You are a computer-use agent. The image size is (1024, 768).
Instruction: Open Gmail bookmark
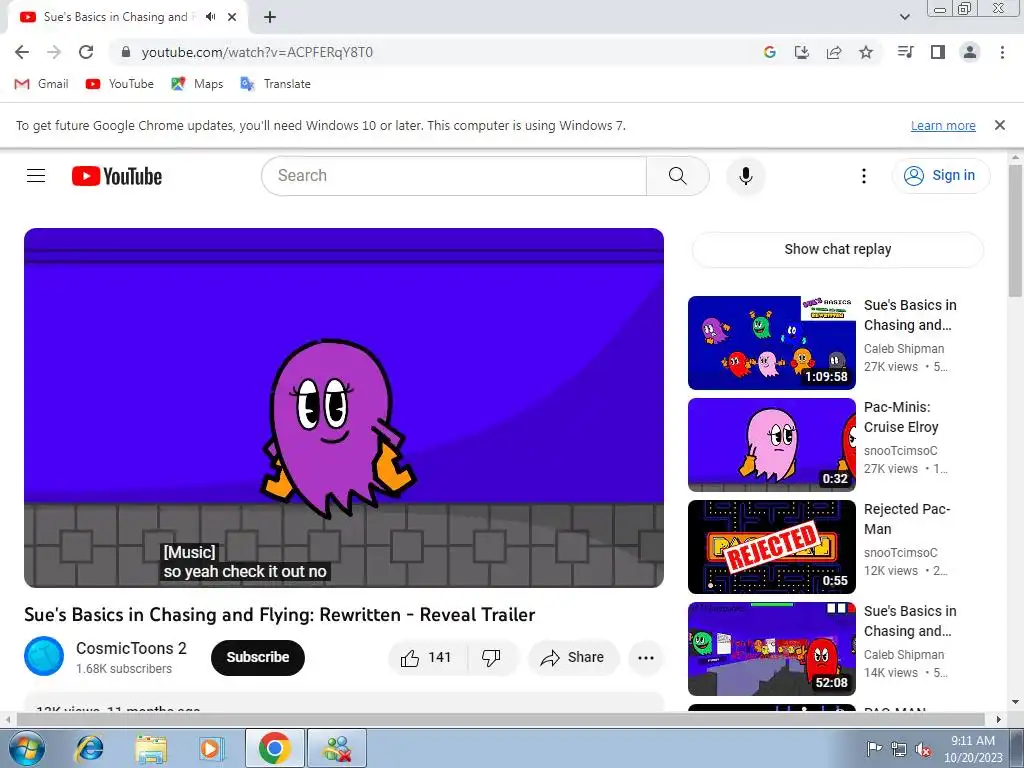coord(41,84)
